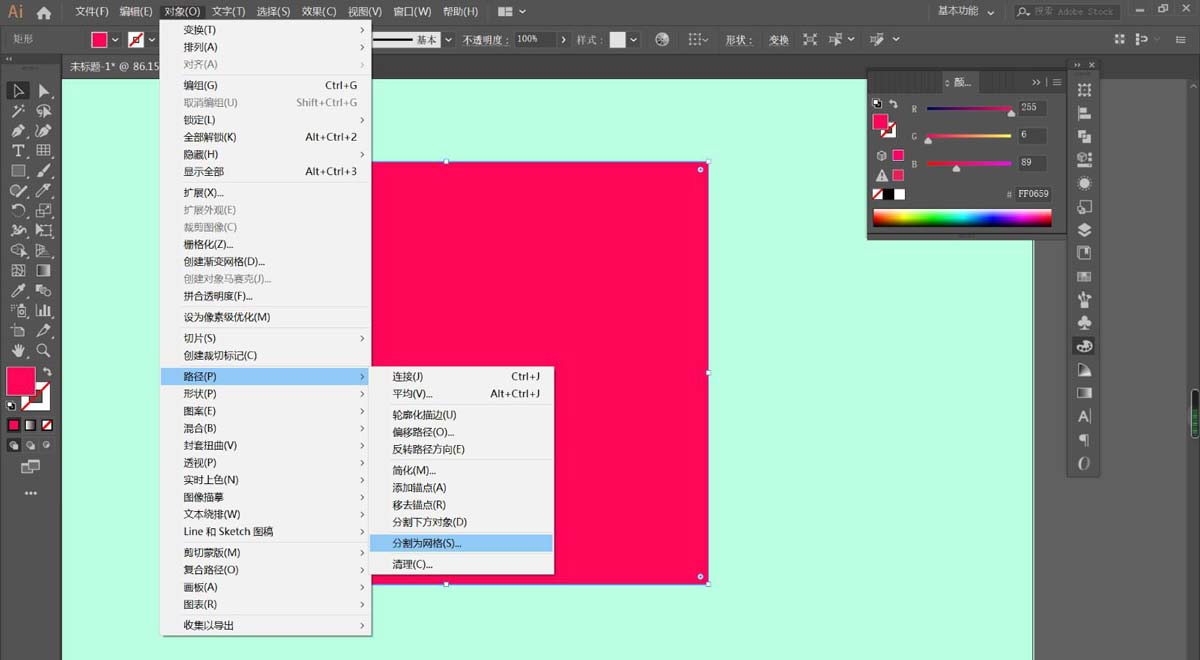Select the Type tool
This screenshot has width=1200, height=660.
18,150
